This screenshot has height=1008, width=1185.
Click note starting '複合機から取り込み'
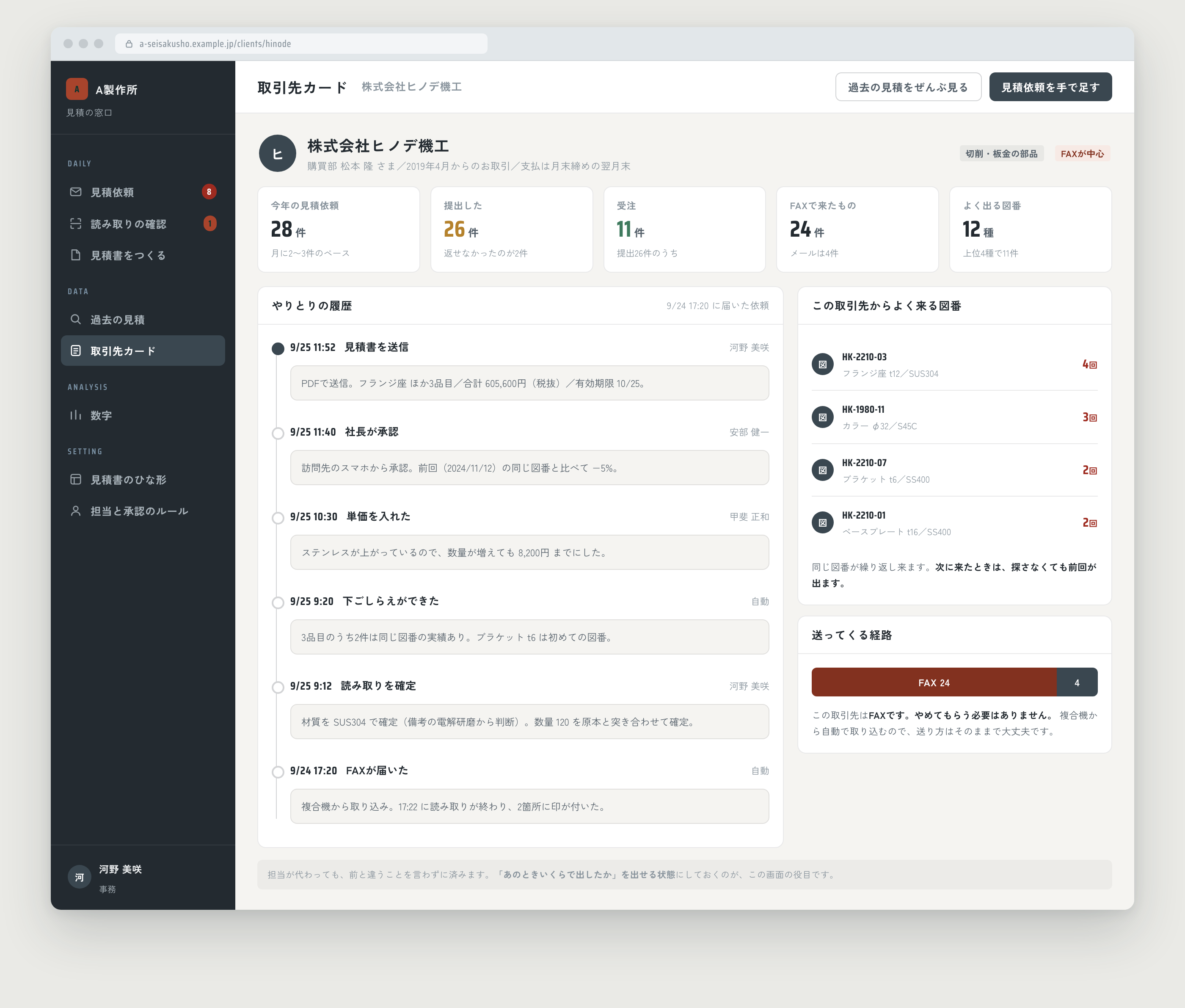pyautogui.click(x=529, y=806)
